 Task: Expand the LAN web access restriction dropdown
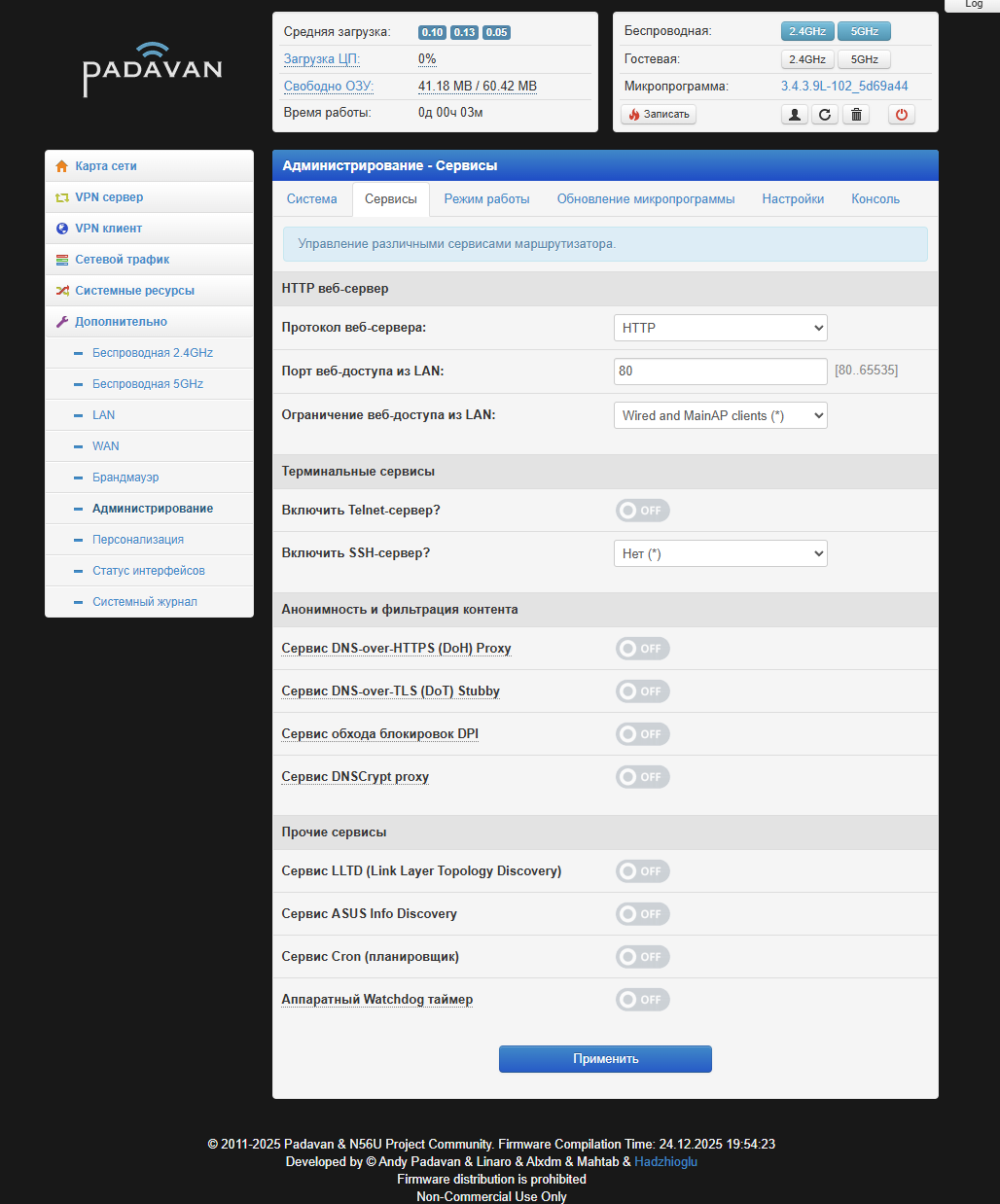point(720,415)
